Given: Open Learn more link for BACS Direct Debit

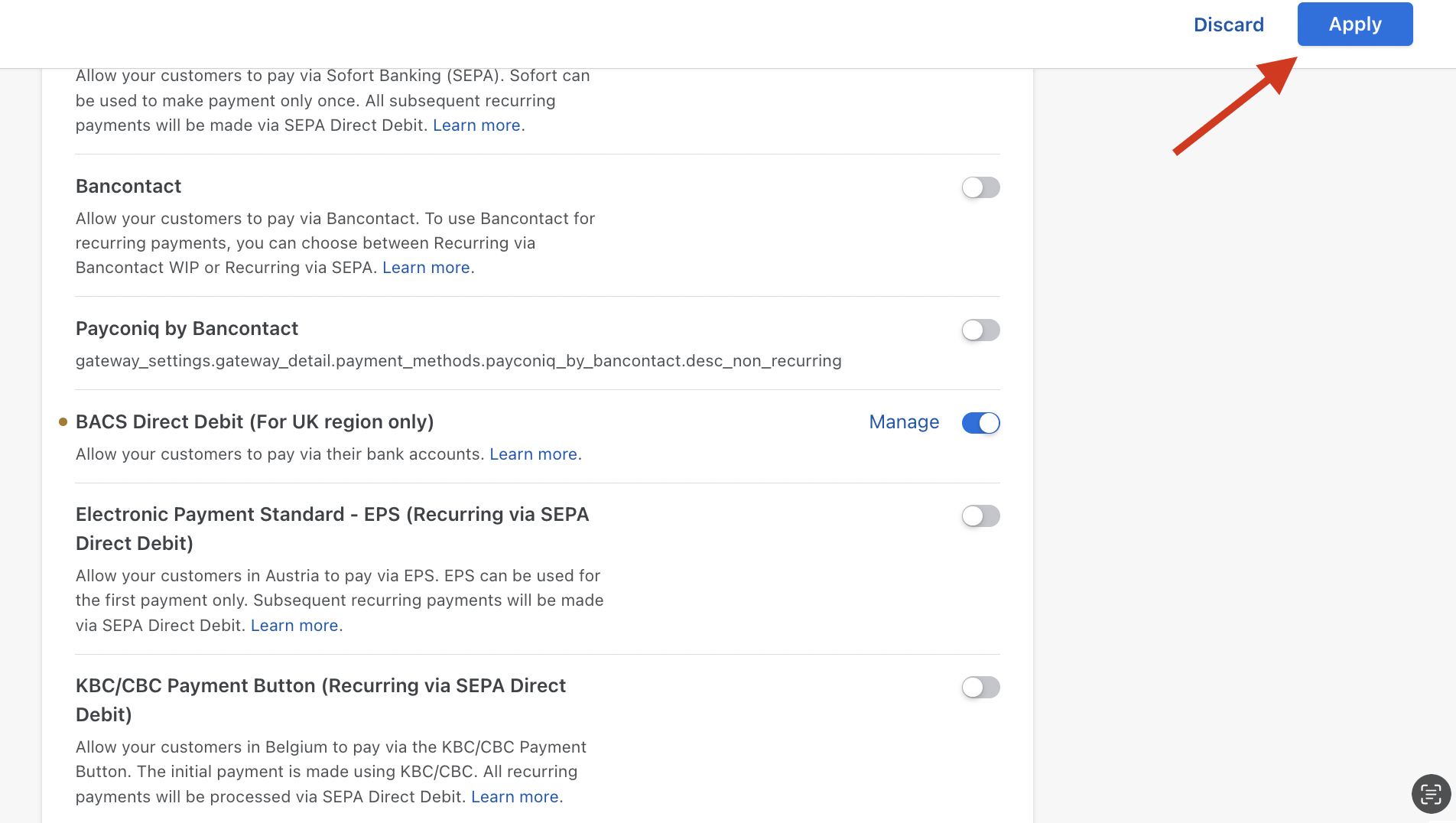Looking at the screenshot, I should 535,454.
